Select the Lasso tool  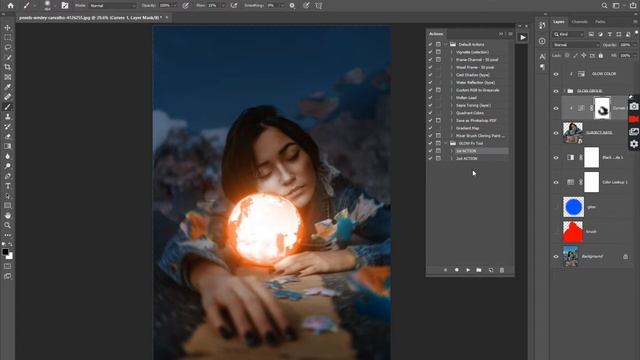click(x=7, y=47)
